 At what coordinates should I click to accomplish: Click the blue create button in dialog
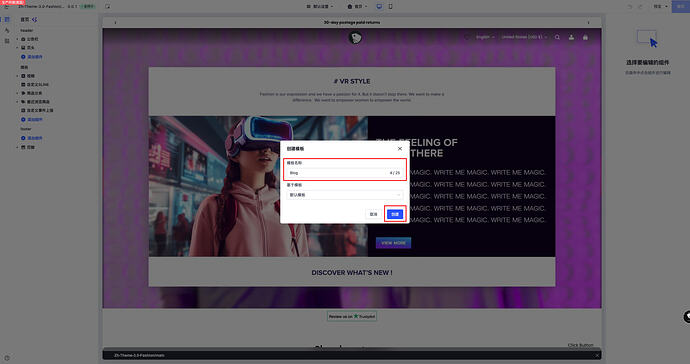tap(395, 214)
